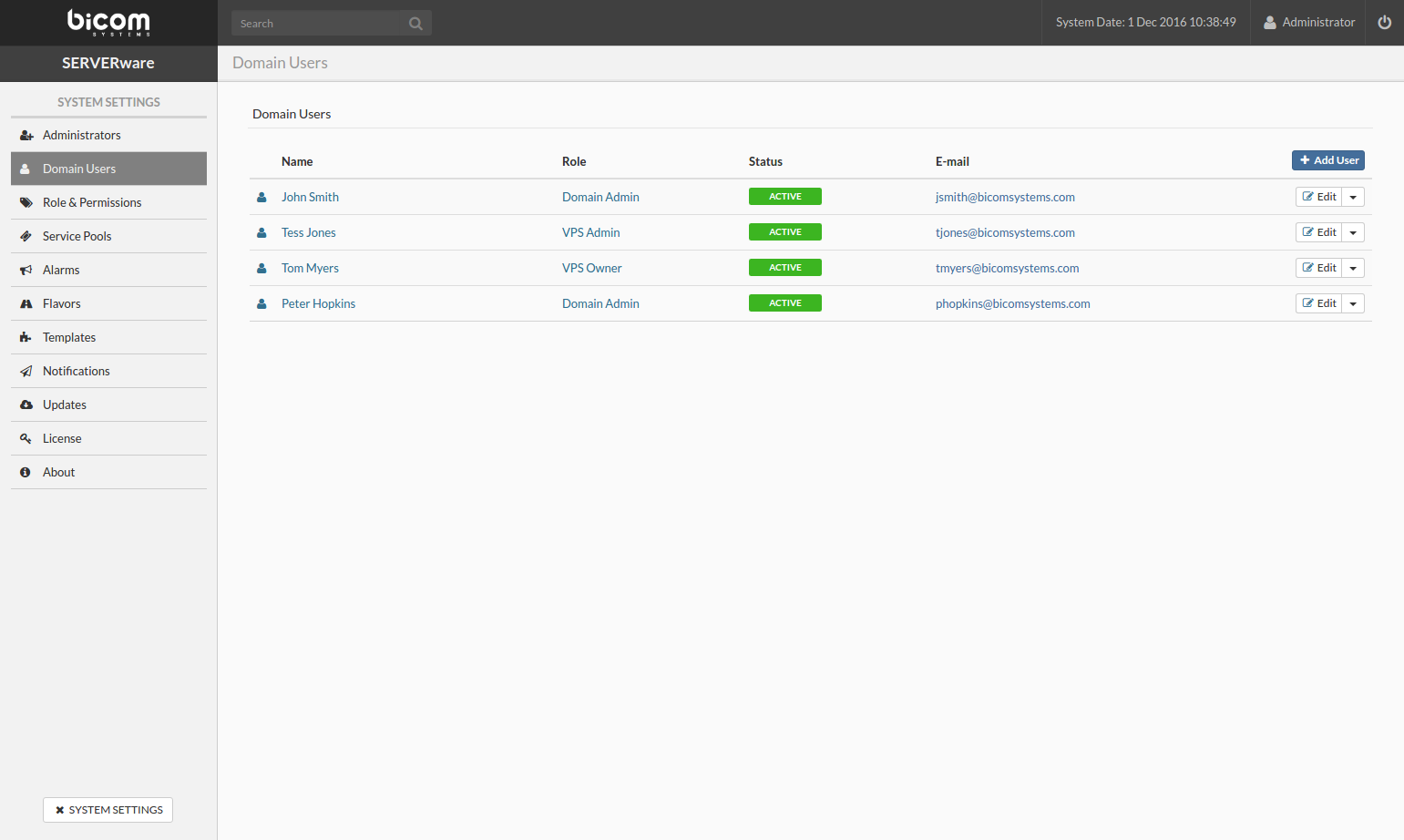Click the search magnifier icon
Image resolution: width=1404 pixels, height=840 pixels.
pos(415,23)
